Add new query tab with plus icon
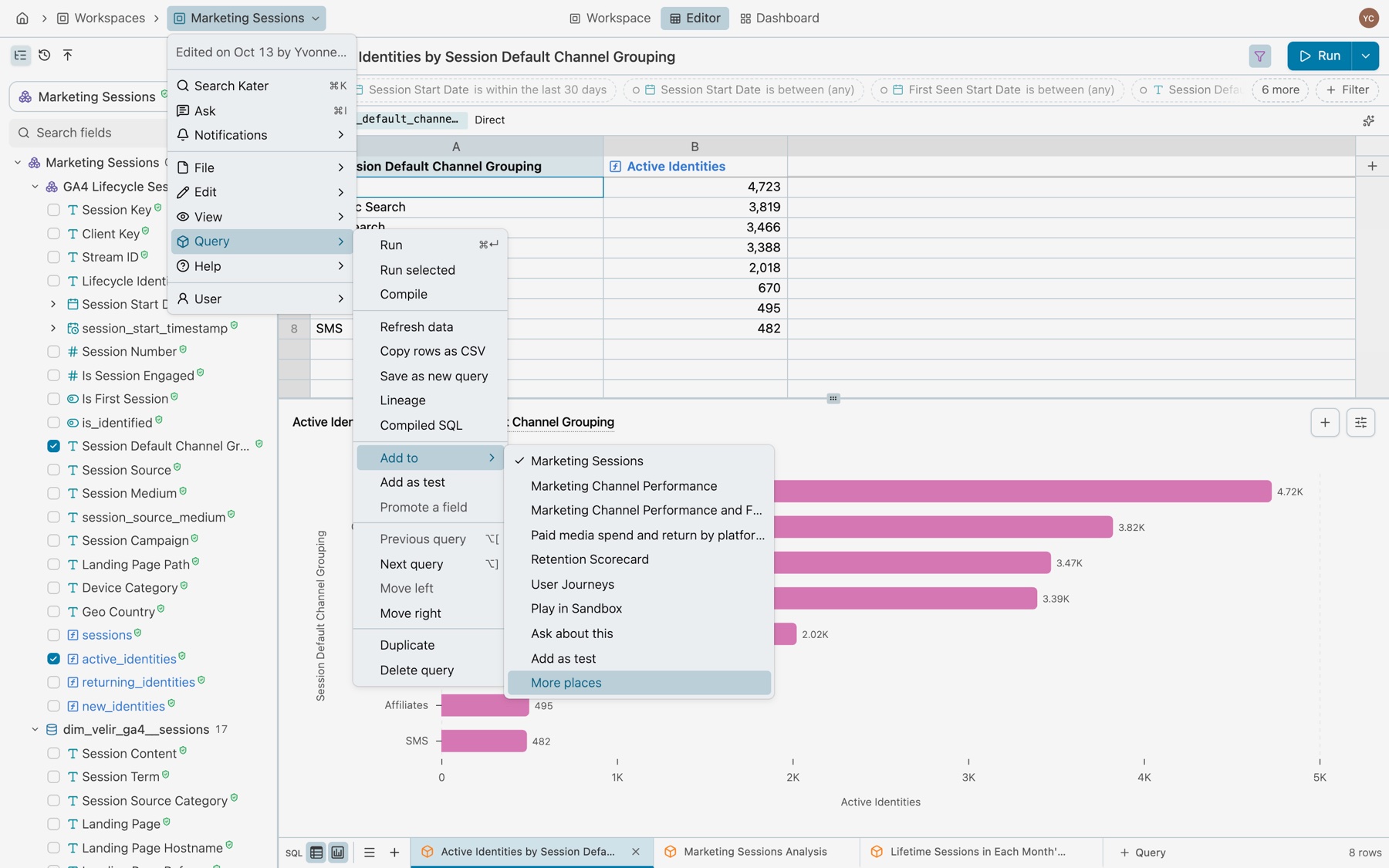The height and width of the screenshot is (868, 1389). (x=394, y=853)
